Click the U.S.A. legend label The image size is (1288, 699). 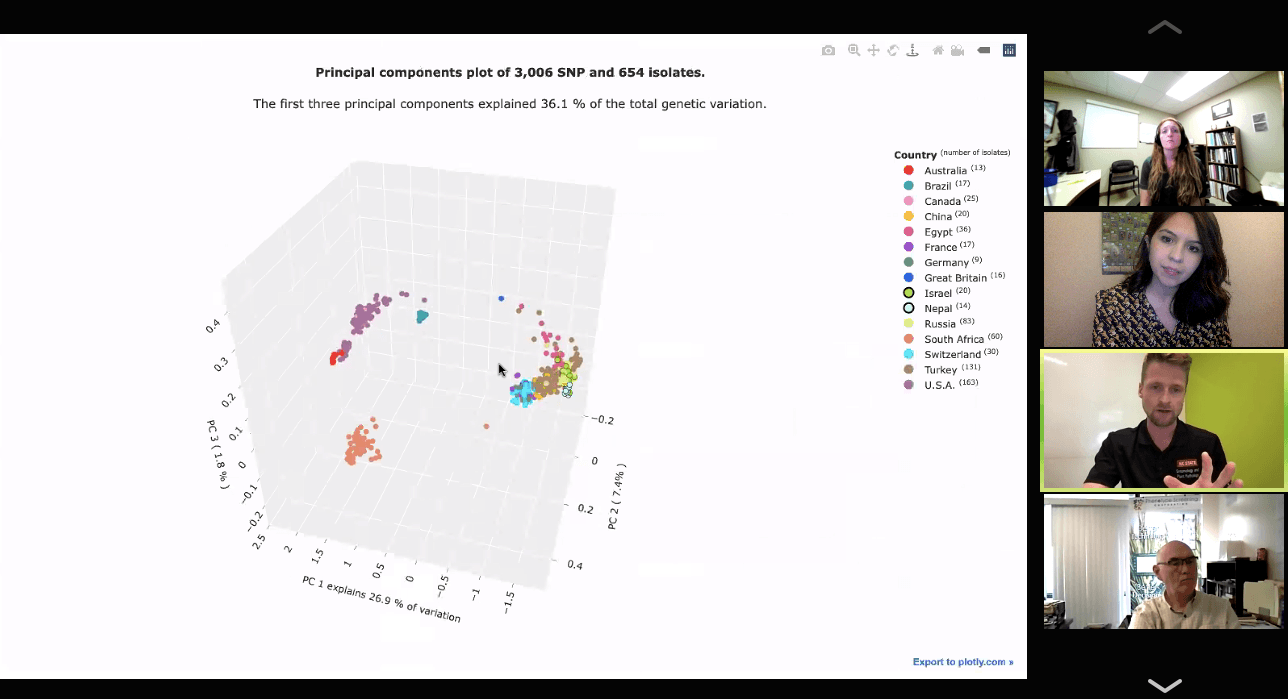[939, 385]
